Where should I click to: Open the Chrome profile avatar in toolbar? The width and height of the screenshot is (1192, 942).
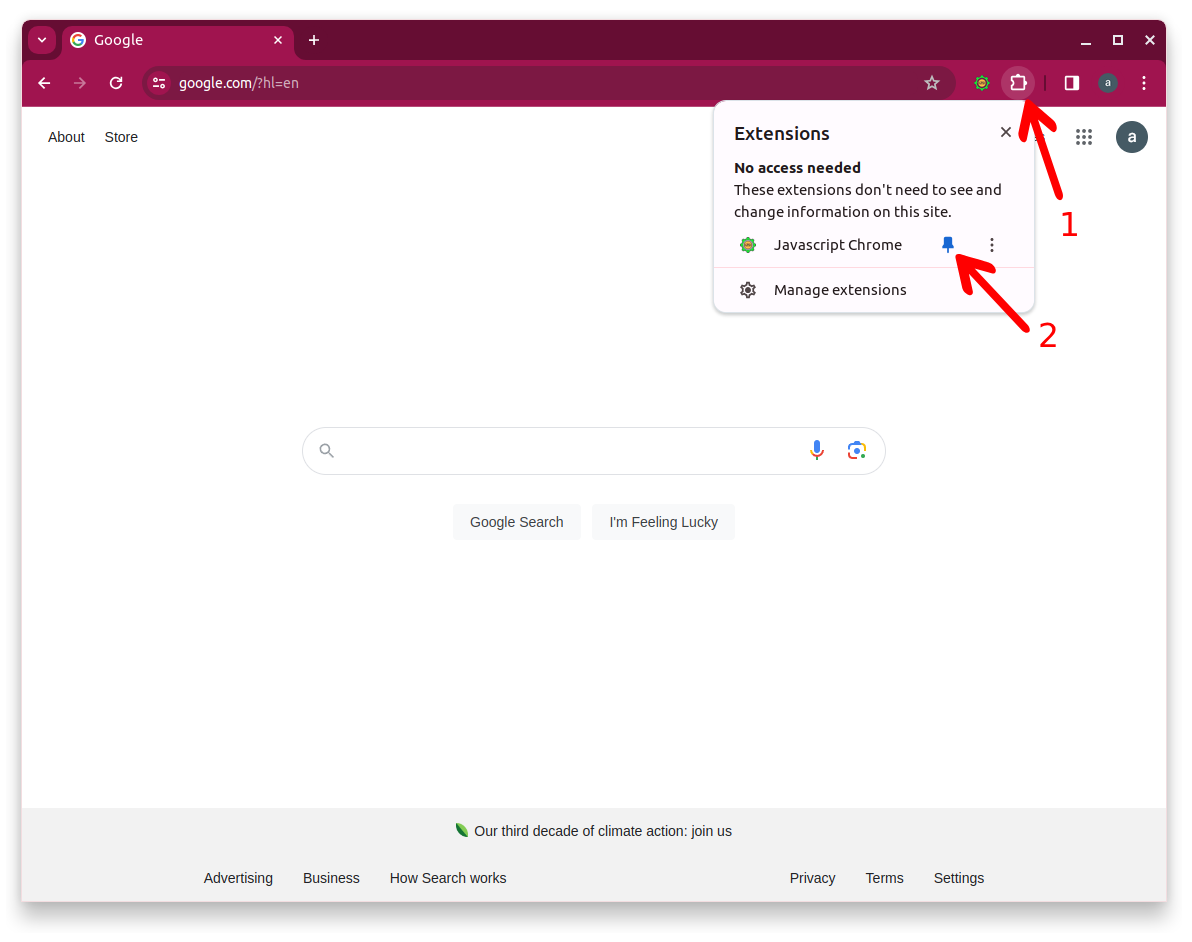point(1108,83)
